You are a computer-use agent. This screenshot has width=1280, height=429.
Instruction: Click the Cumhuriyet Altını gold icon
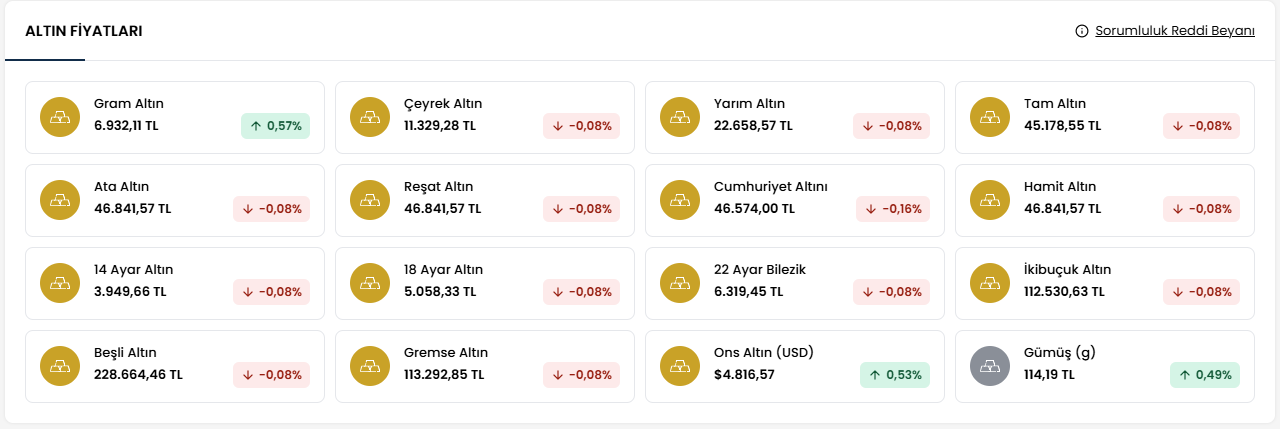pyautogui.click(x=679, y=200)
